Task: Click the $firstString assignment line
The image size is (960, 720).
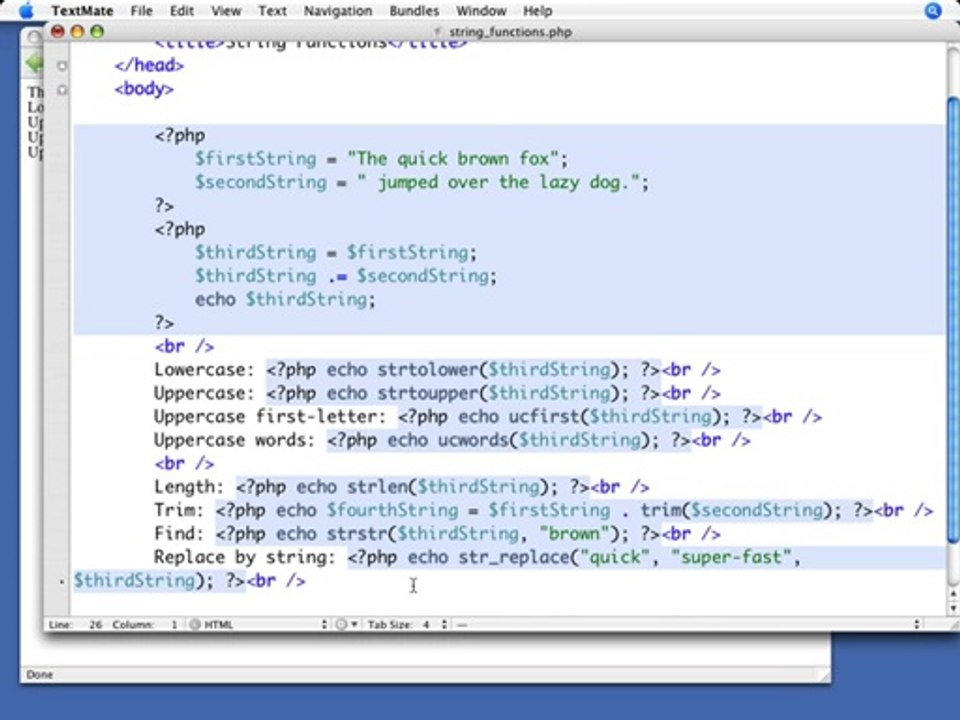Action: [381, 159]
